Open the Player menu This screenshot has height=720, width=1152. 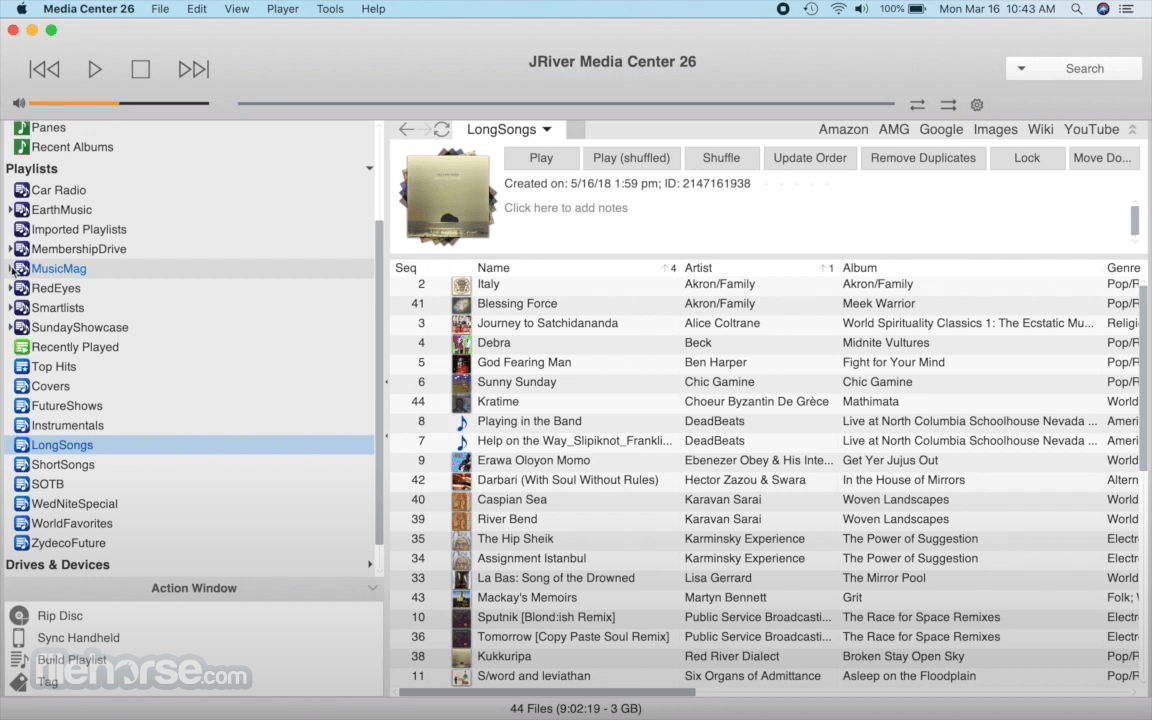tap(283, 9)
